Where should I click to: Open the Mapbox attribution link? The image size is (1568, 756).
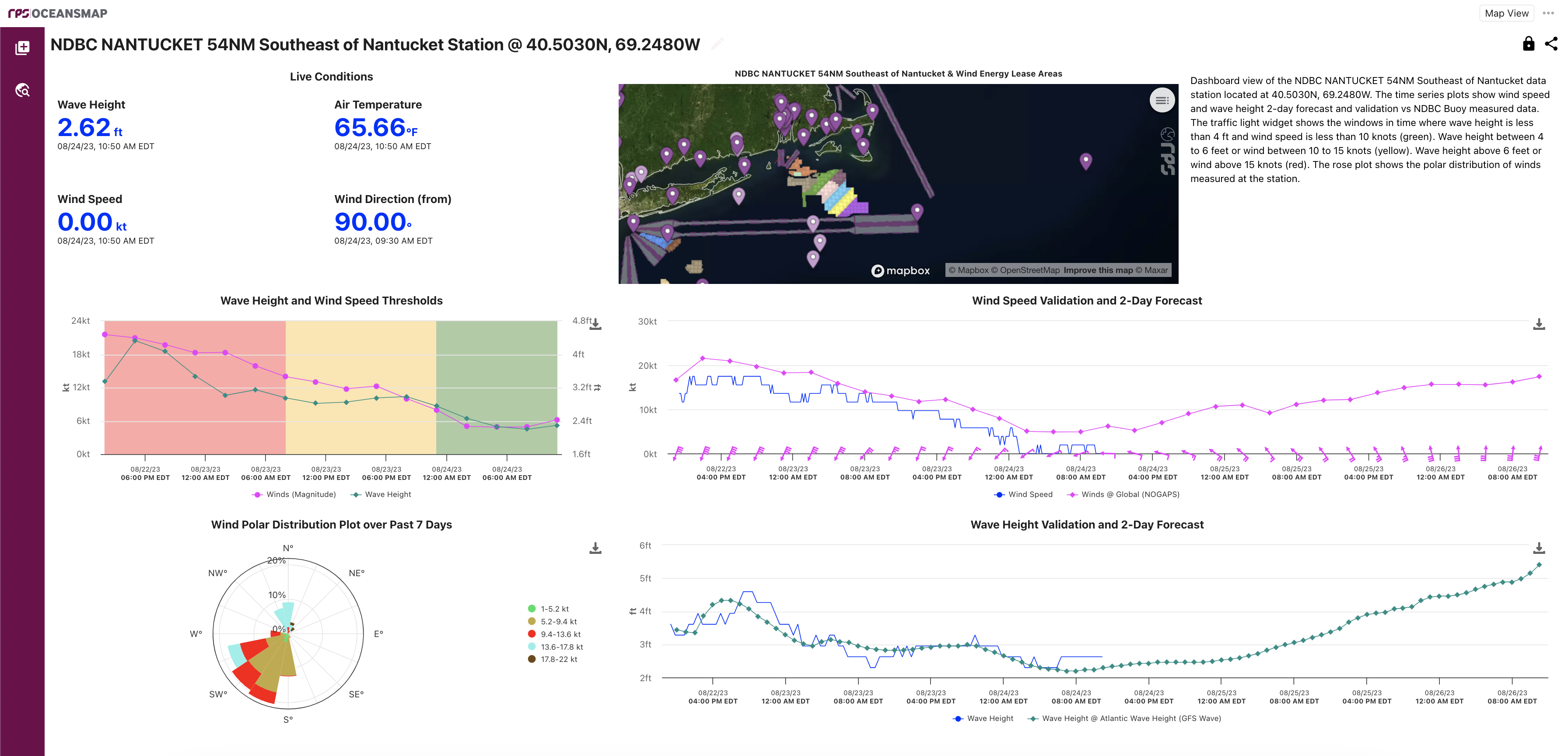click(969, 270)
